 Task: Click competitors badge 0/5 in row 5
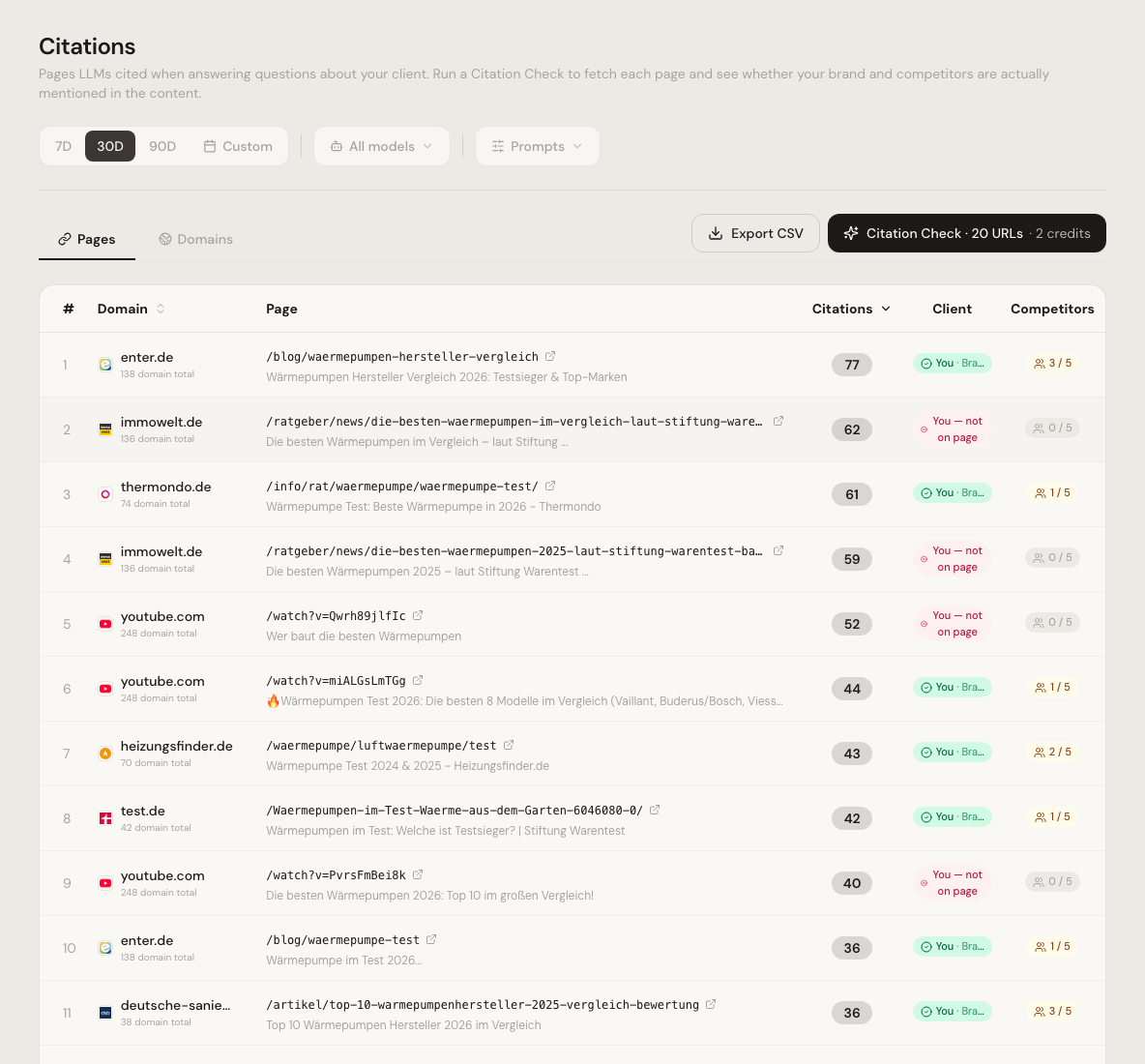click(1052, 622)
